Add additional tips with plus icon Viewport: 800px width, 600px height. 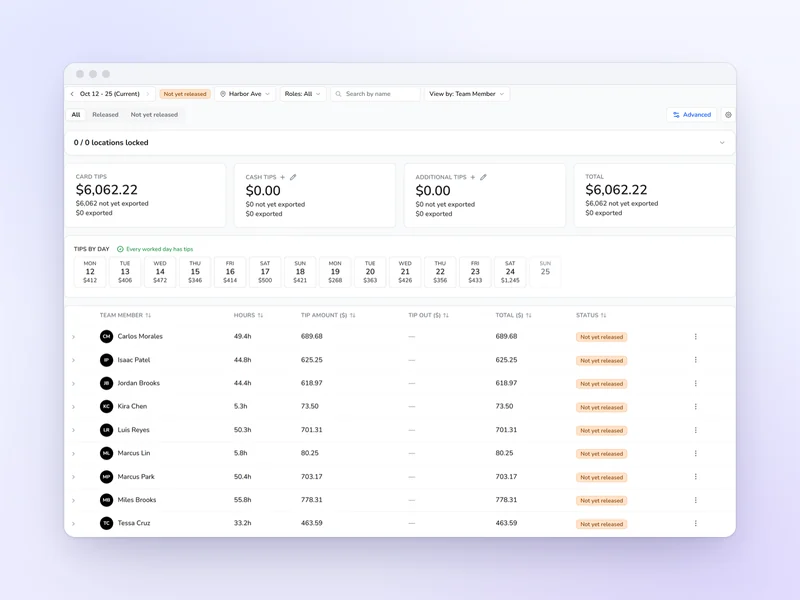473,177
